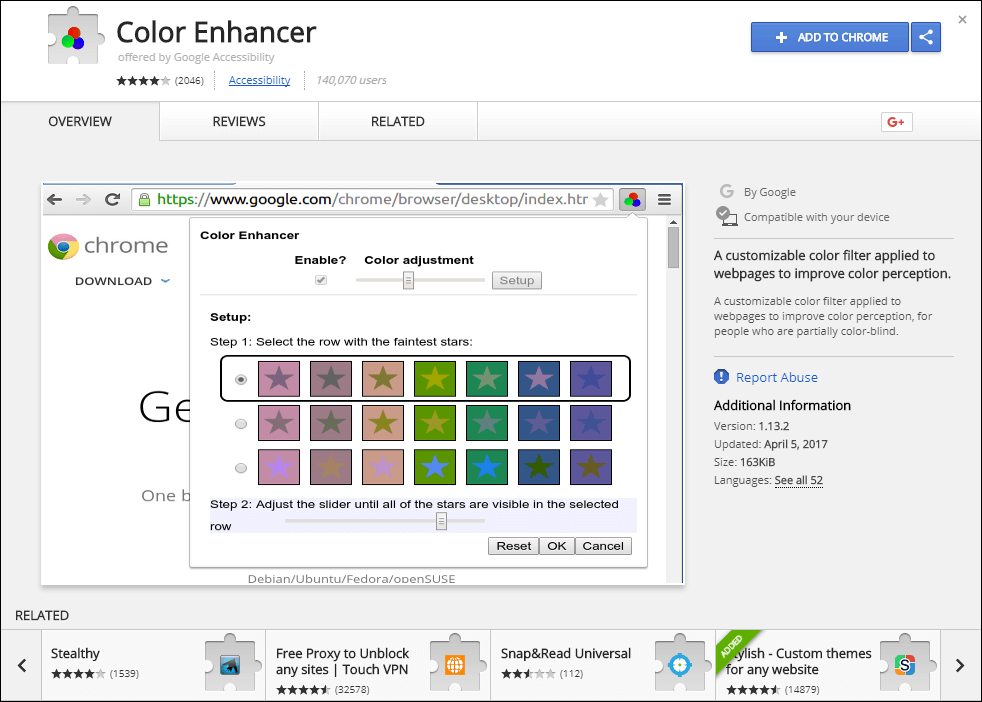Click the share icon button
The width and height of the screenshot is (982, 702).
pos(926,38)
